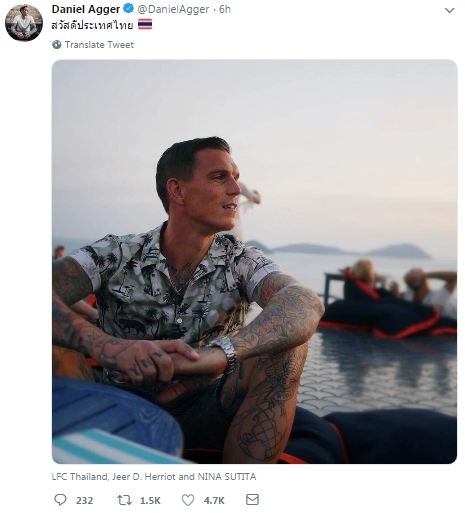
Task: Open the Daniel Agger display name
Action: click(x=86, y=9)
